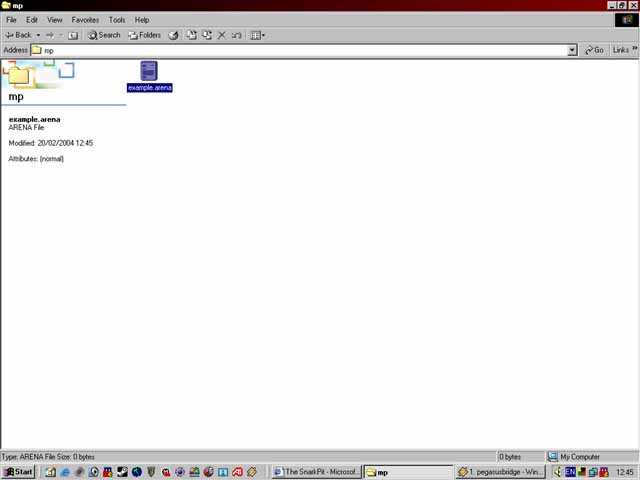Click the Search toolbar button

[x=104, y=35]
